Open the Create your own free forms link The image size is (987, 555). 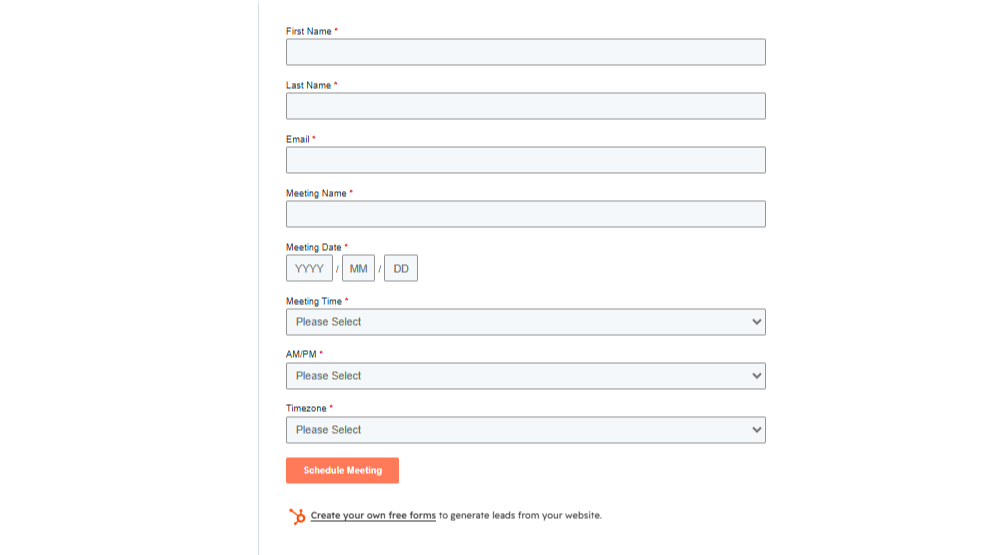pyautogui.click(x=373, y=515)
